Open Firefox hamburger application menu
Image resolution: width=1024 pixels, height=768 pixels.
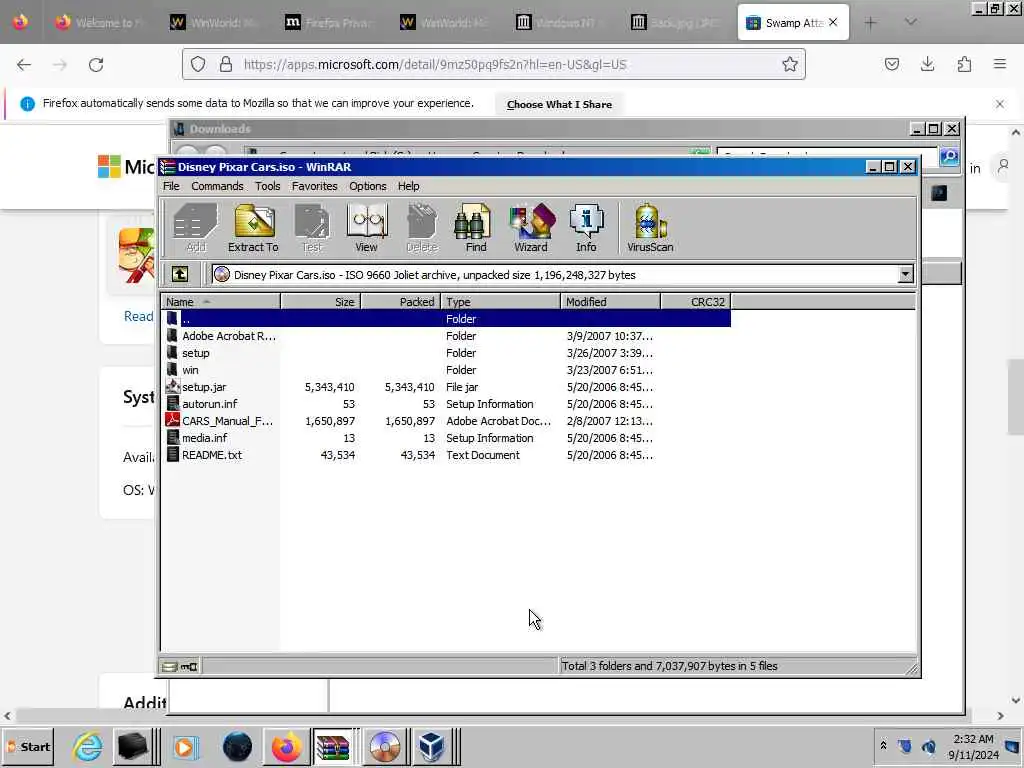[x=1000, y=64]
